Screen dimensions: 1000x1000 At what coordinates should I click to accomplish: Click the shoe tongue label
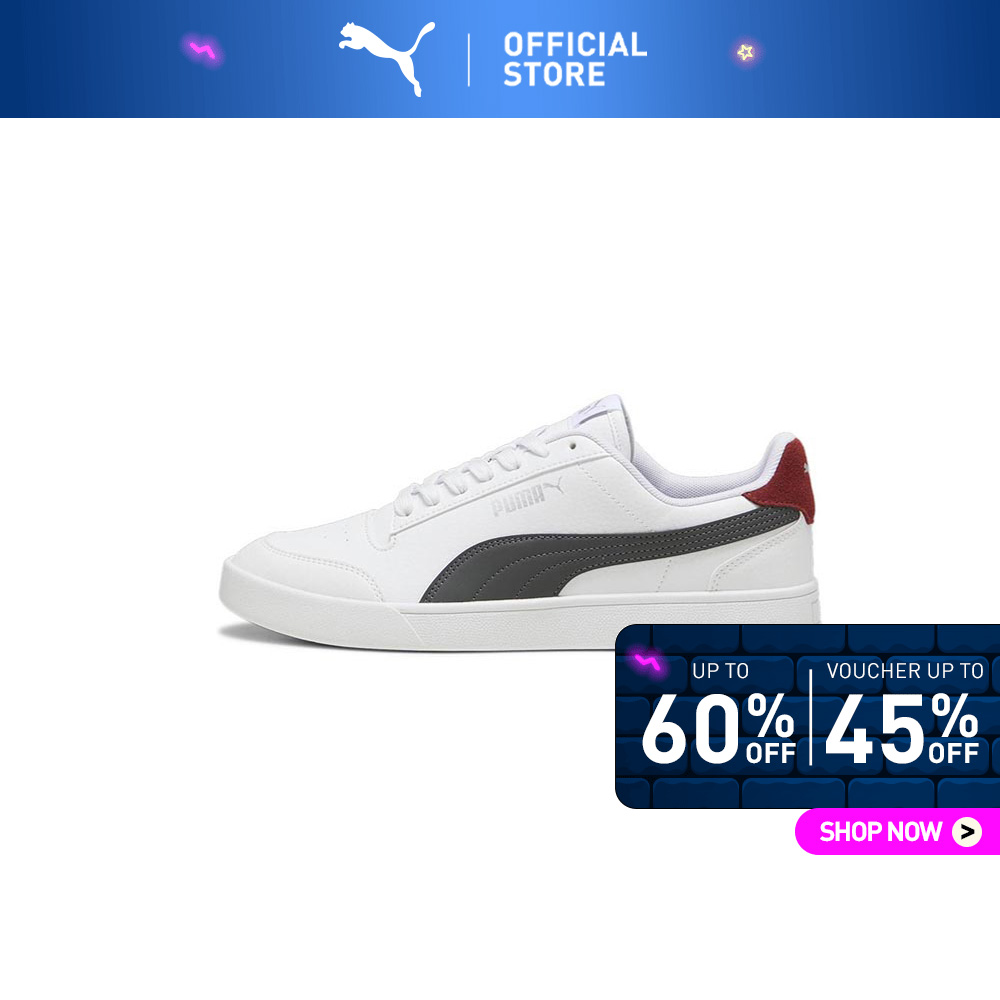point(594,408)
